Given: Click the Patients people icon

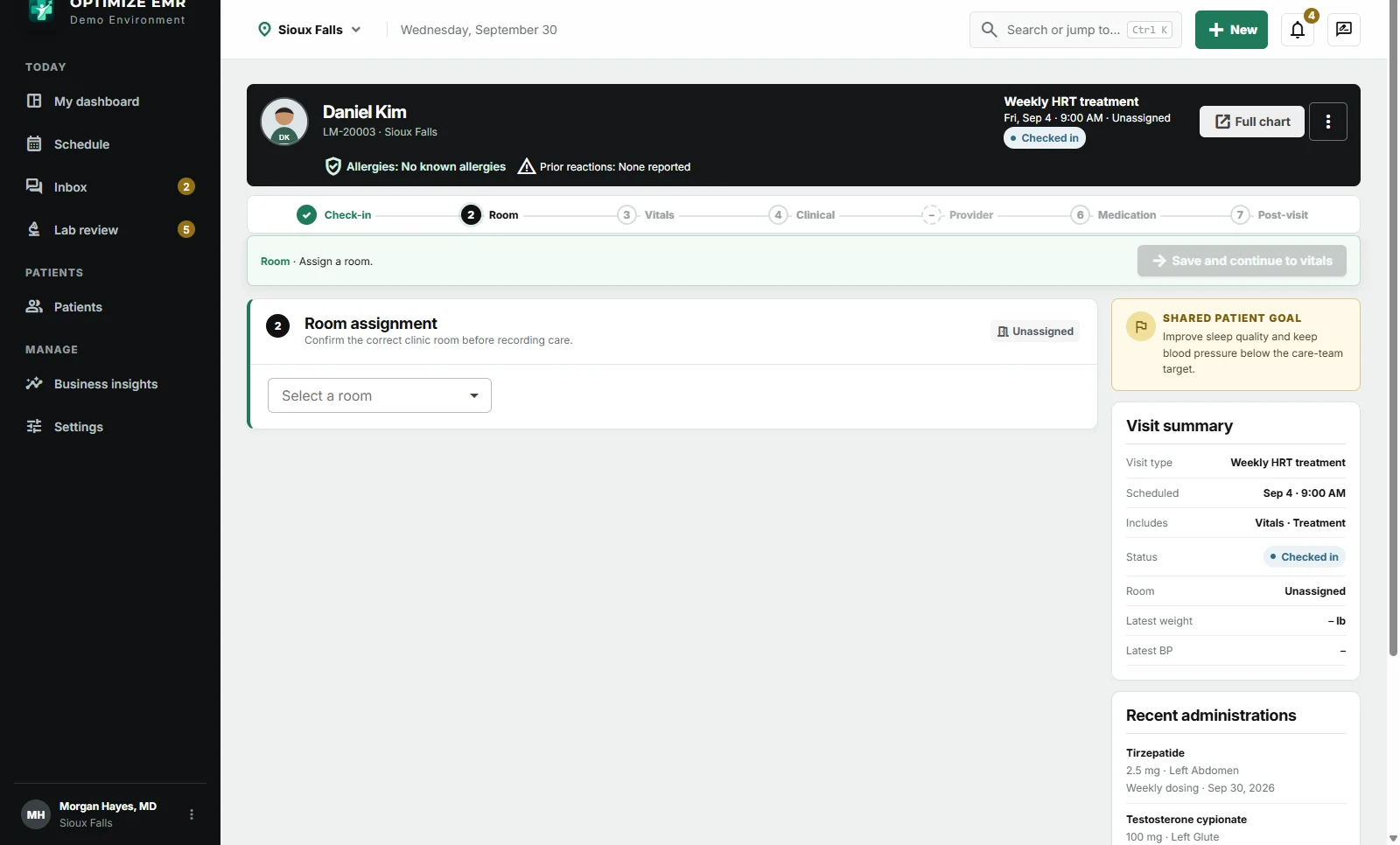Looking at the screenshot, I should point(34,306).
